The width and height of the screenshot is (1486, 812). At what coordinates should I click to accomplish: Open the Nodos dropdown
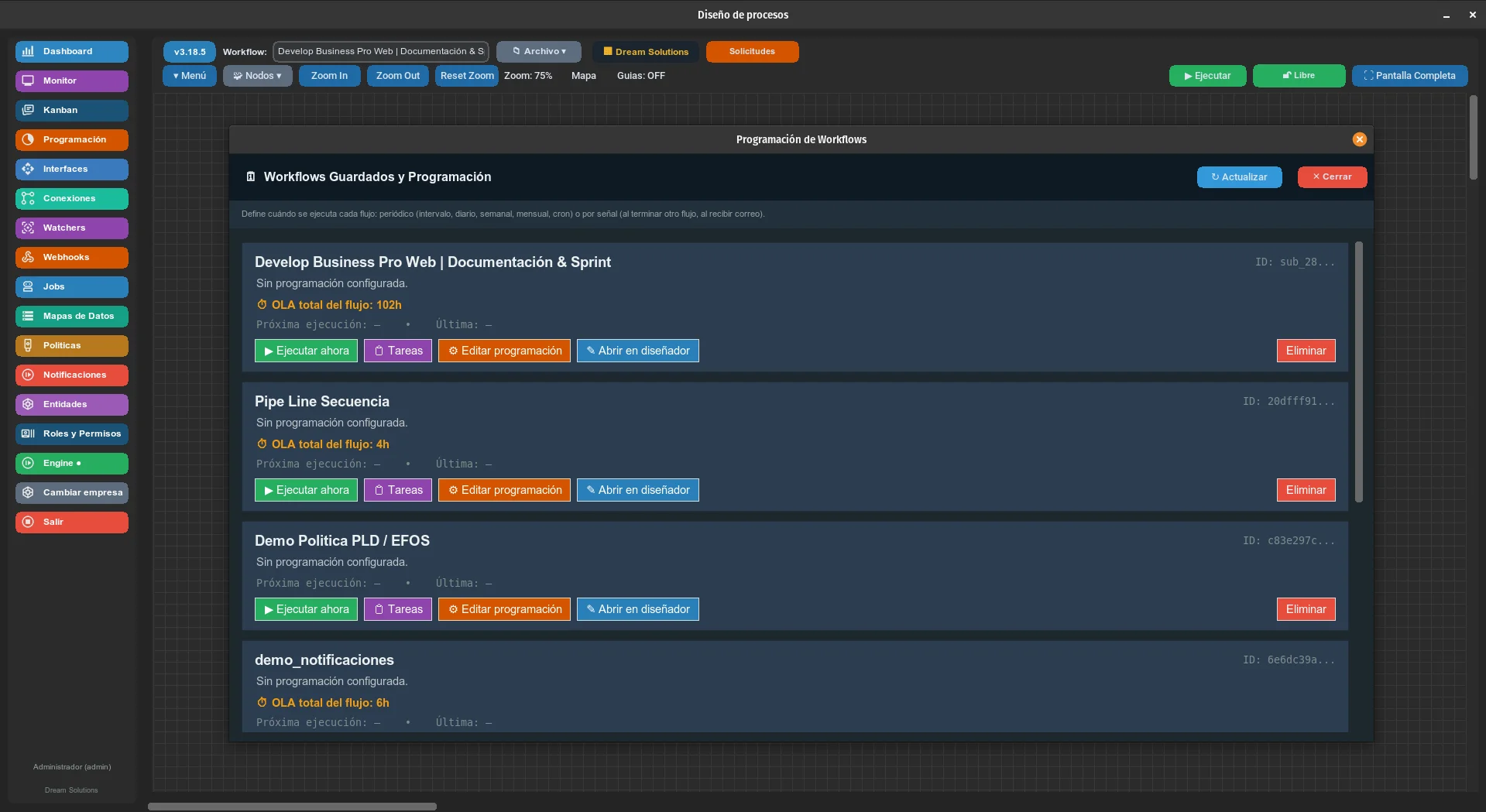tap(258, 76)
